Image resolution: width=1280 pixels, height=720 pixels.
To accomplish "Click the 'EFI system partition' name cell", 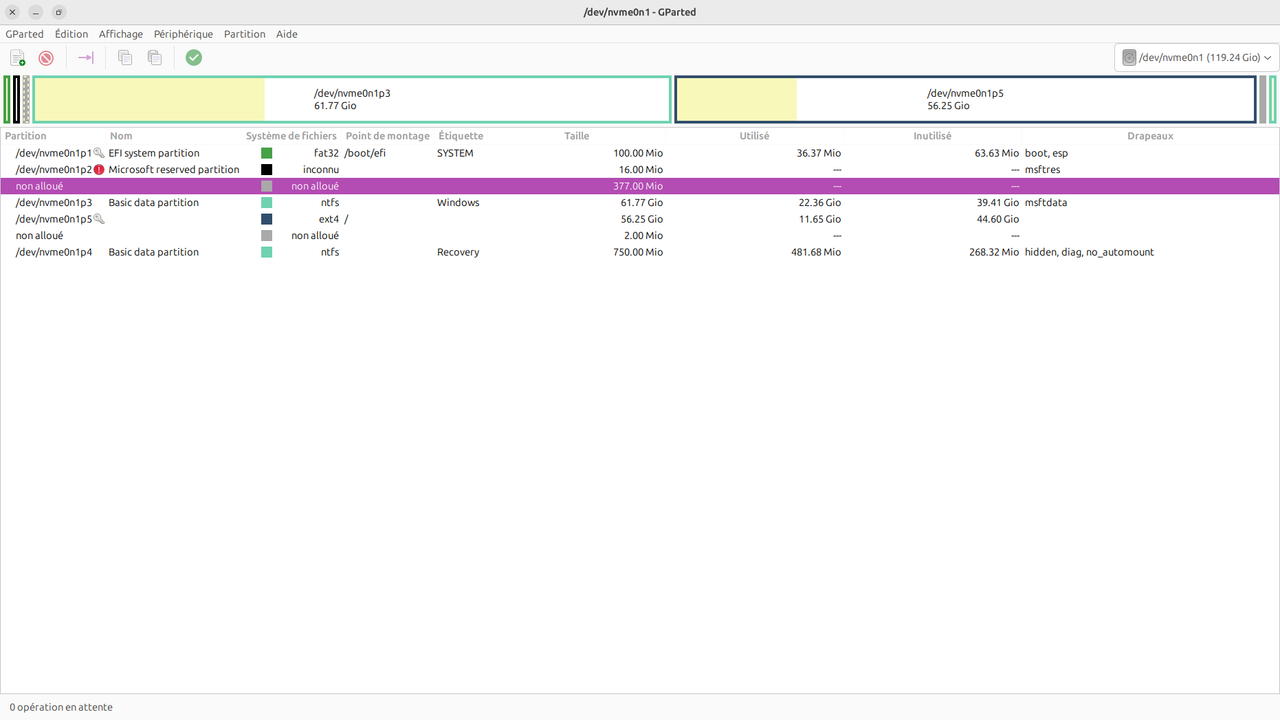I will (x=154, y=153).
